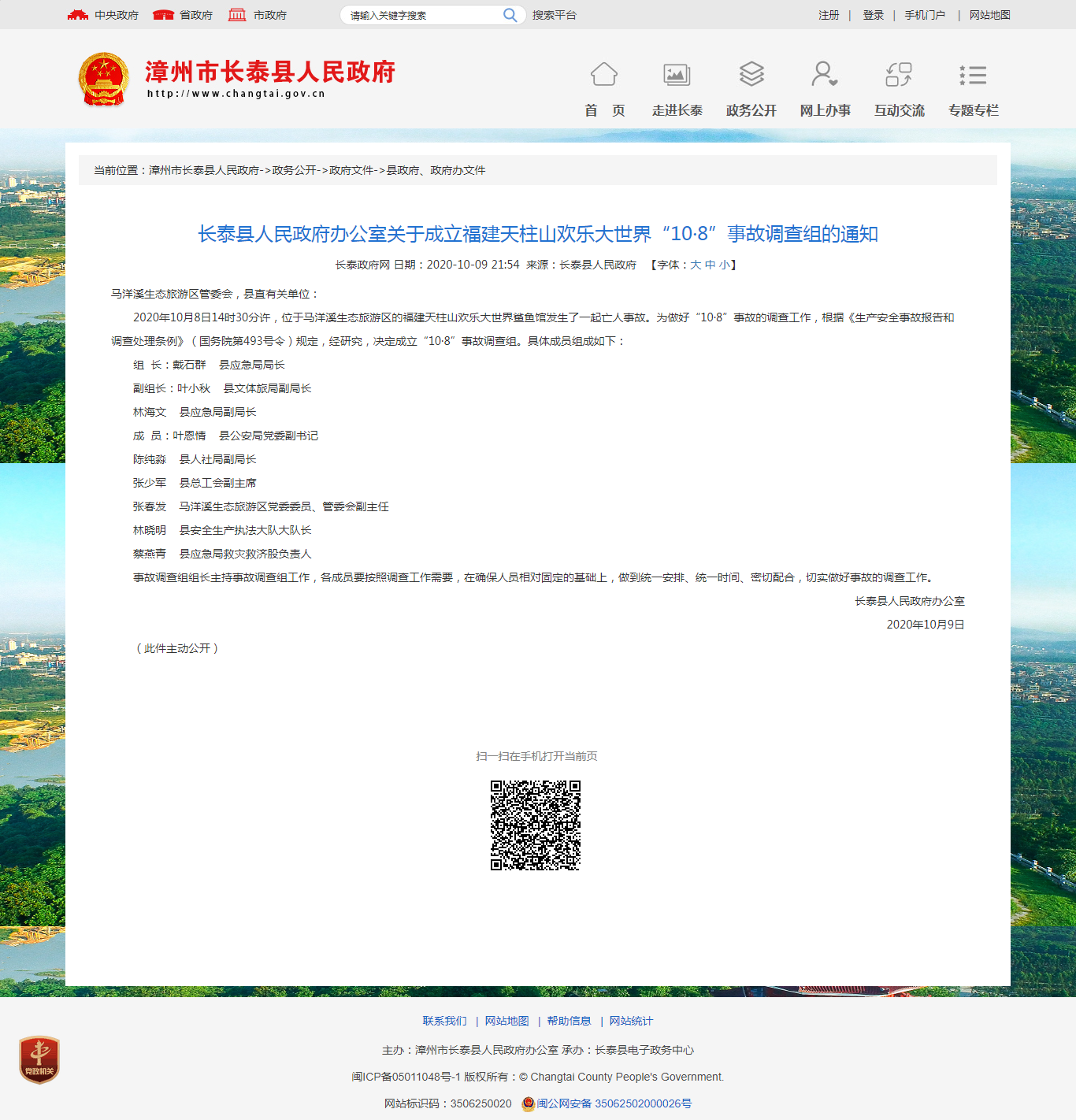This screenshot has height=1120, width=1076.
Task: Select 首页 menu label
Action: click(604, 110)
